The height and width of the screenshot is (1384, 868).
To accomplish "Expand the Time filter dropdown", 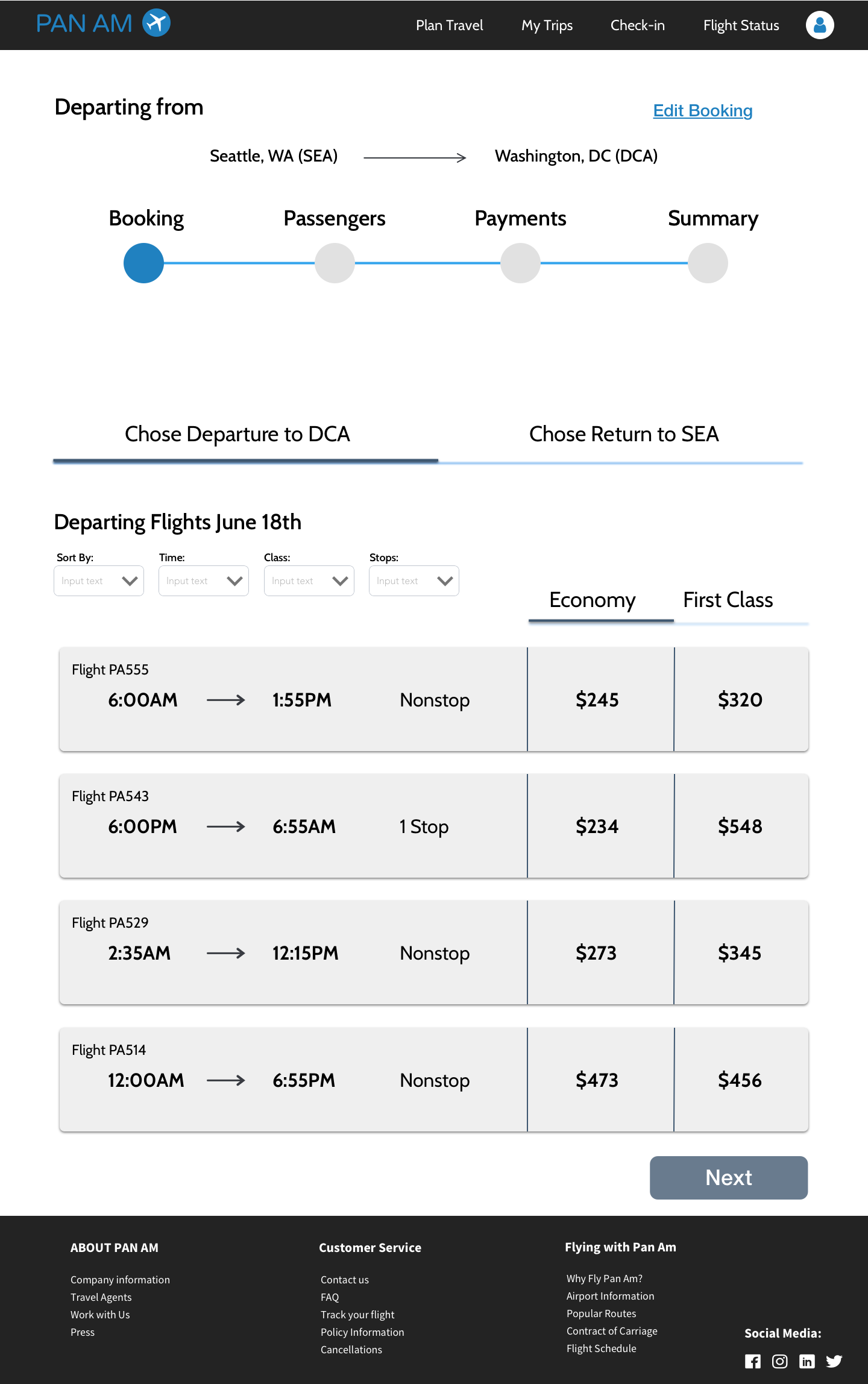I will click(x=204, y=580).
